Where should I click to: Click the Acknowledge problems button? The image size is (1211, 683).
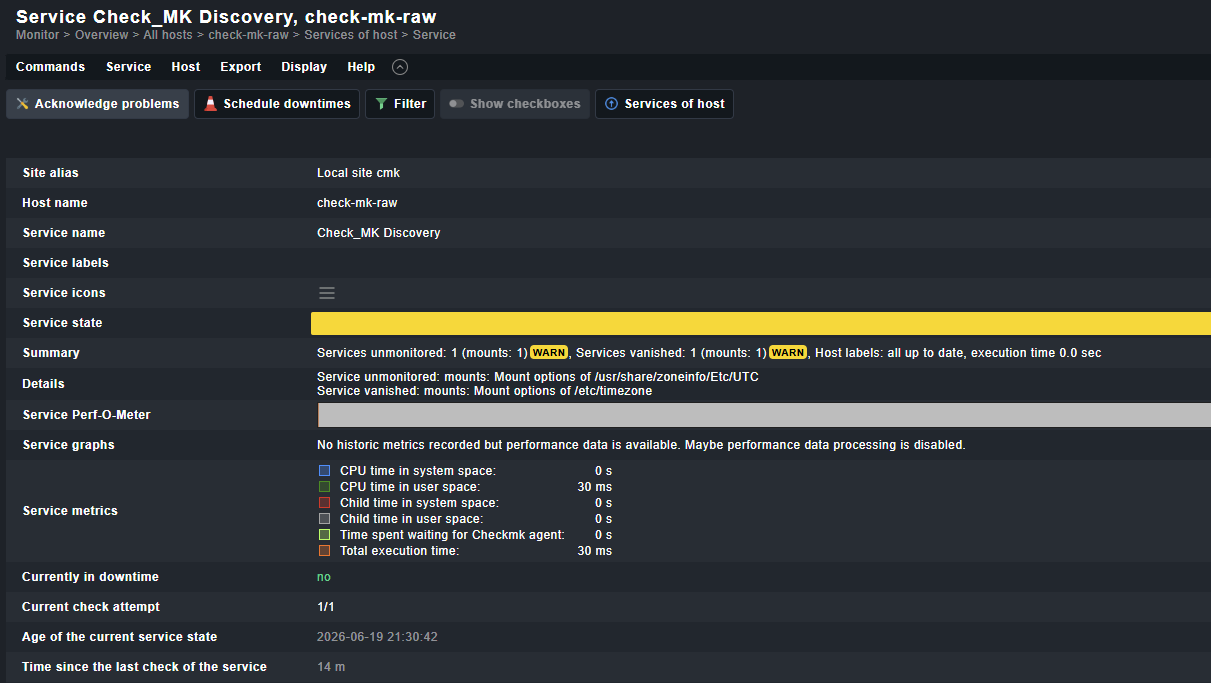[98, 104]
